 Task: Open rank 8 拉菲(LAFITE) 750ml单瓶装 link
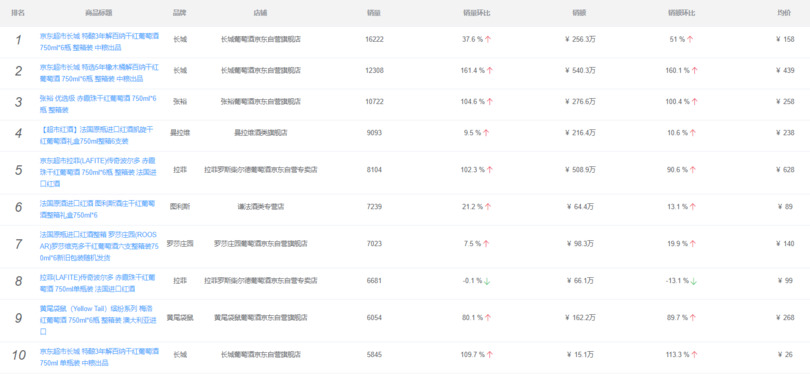[97, 283]
